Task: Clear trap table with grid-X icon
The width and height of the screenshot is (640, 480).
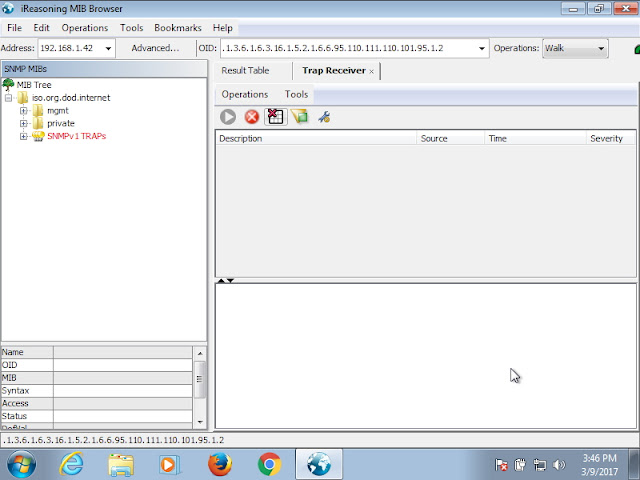Action: pyautogui.click(x=276, y=117)
